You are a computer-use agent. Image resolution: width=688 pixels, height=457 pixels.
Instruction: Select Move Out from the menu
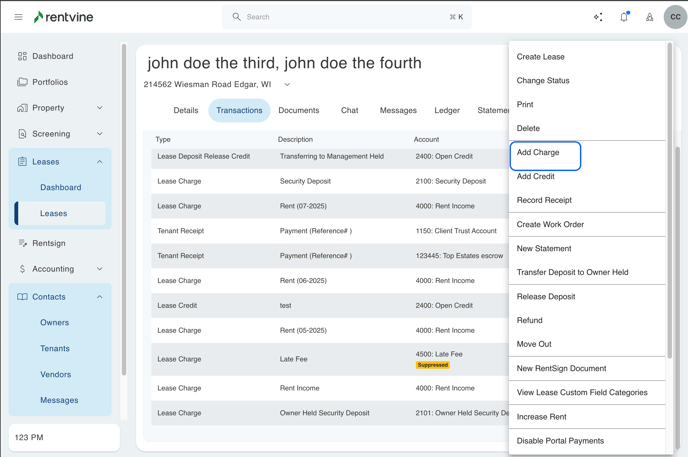[x=534, y=344]
